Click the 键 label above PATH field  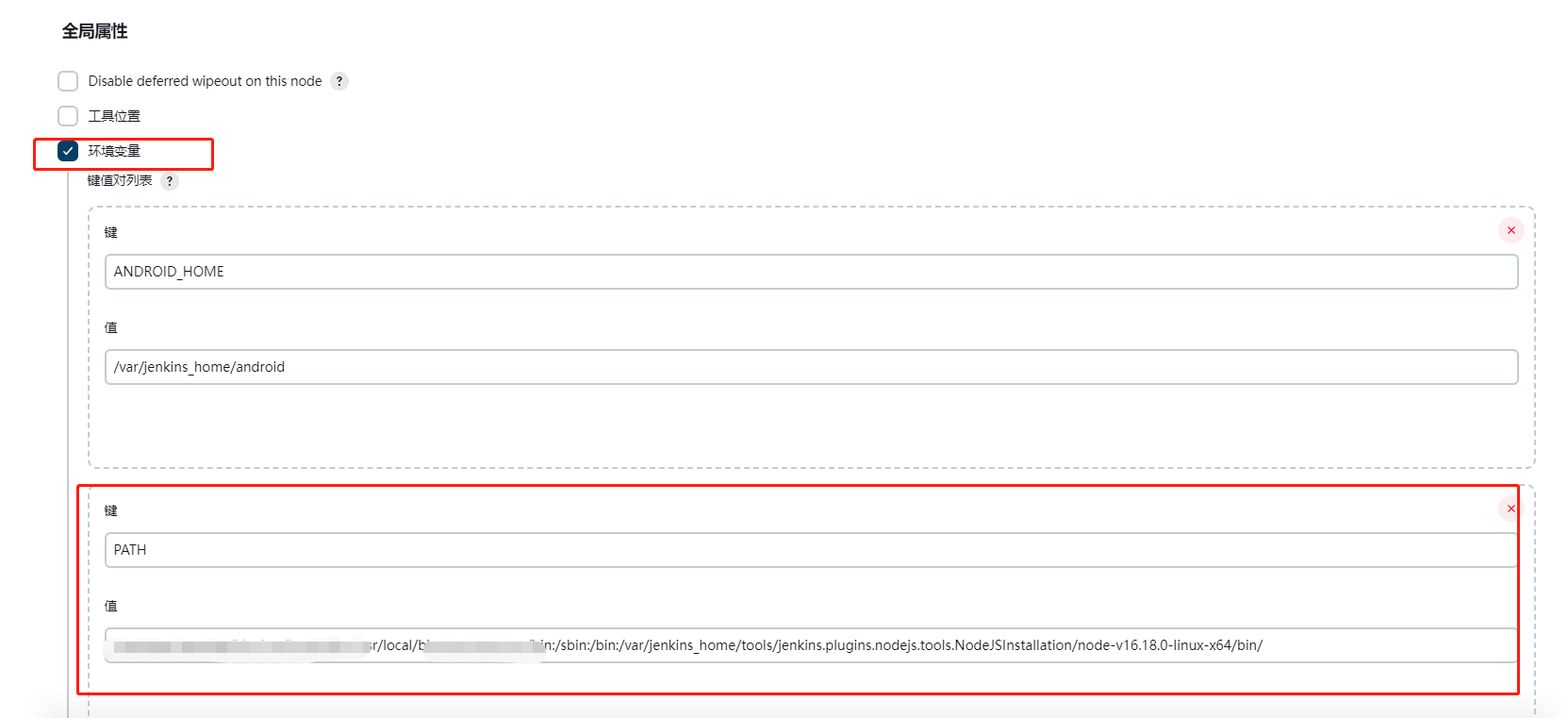110,510
